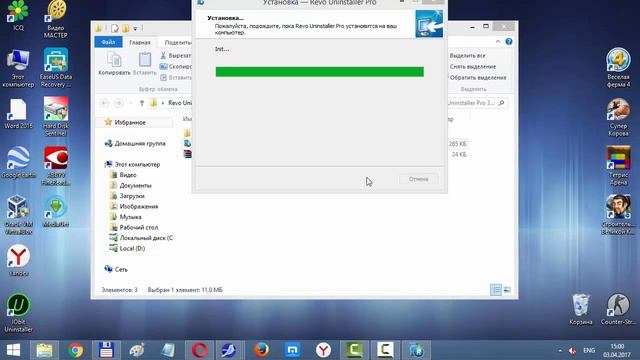Select the Google Earth desktop icon

[x=18, y=162]
